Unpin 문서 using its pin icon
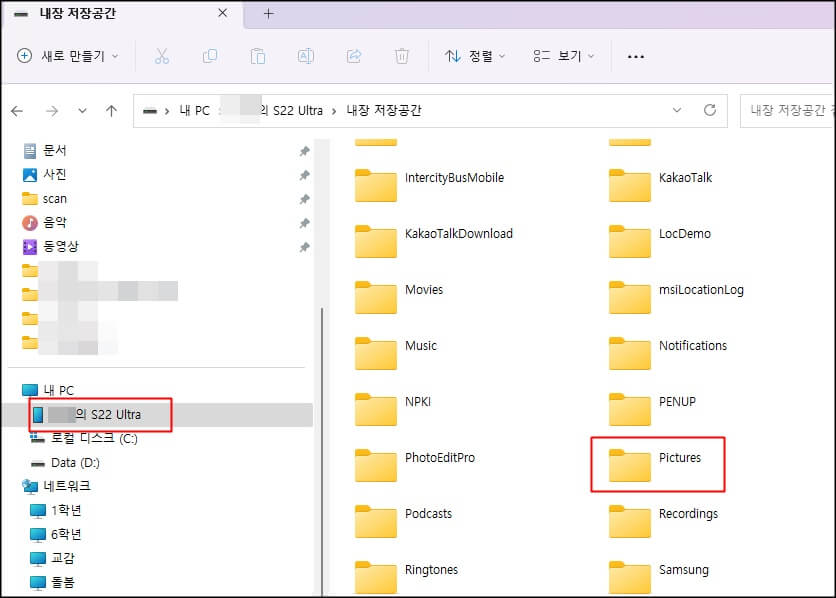 coord(304,151)
